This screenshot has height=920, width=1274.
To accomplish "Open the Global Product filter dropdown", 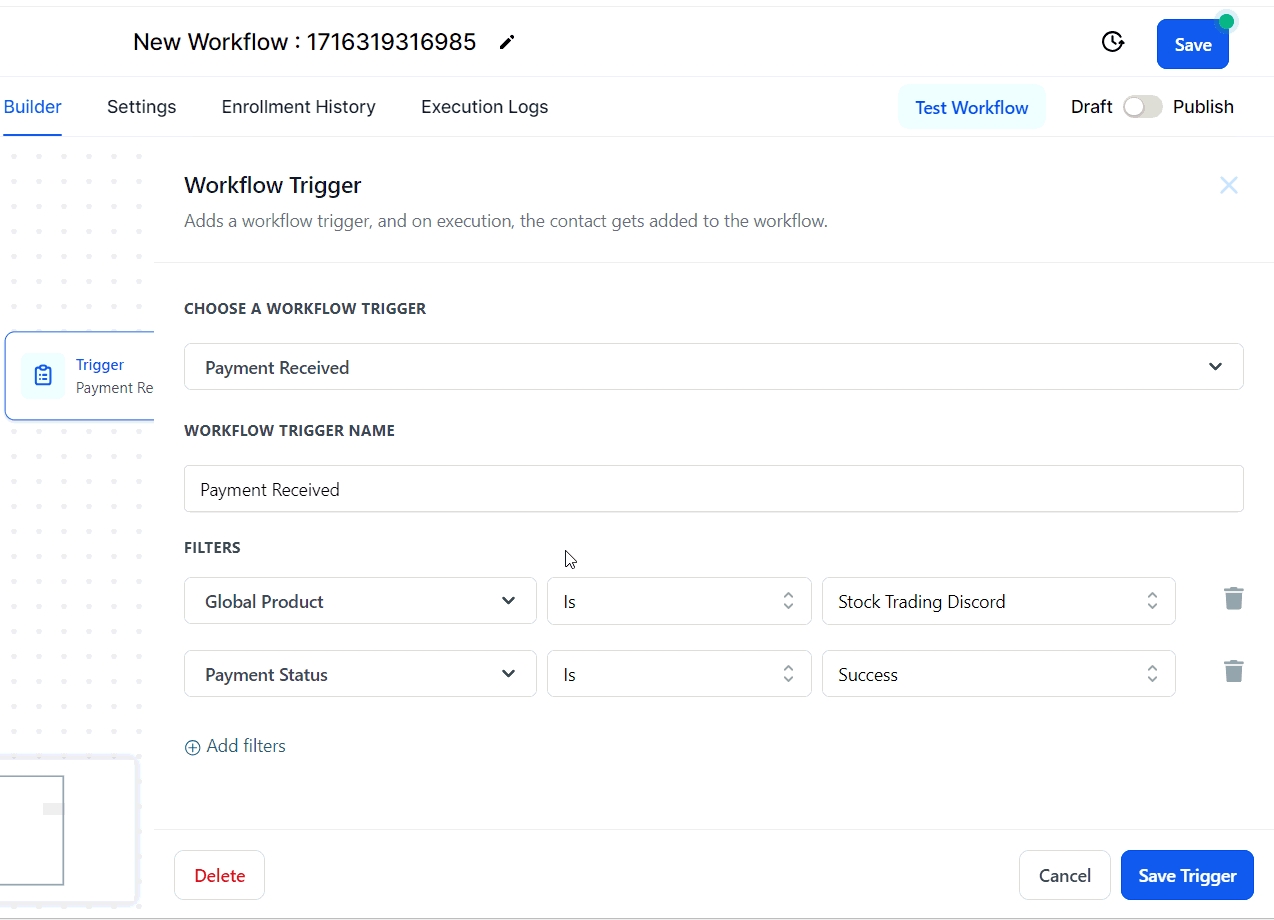I will point(360,601).
